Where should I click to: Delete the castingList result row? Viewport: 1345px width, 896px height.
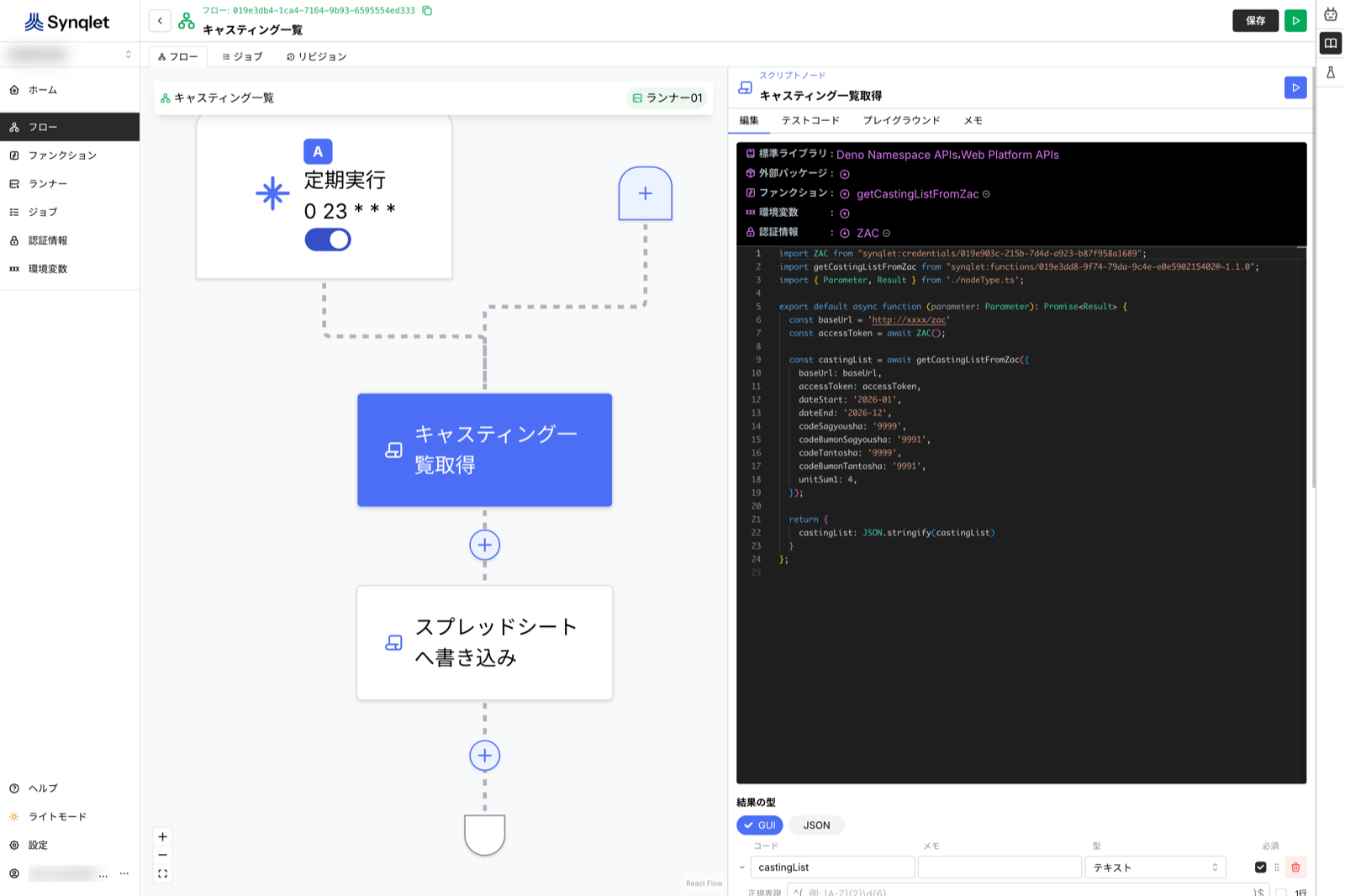1295,867
